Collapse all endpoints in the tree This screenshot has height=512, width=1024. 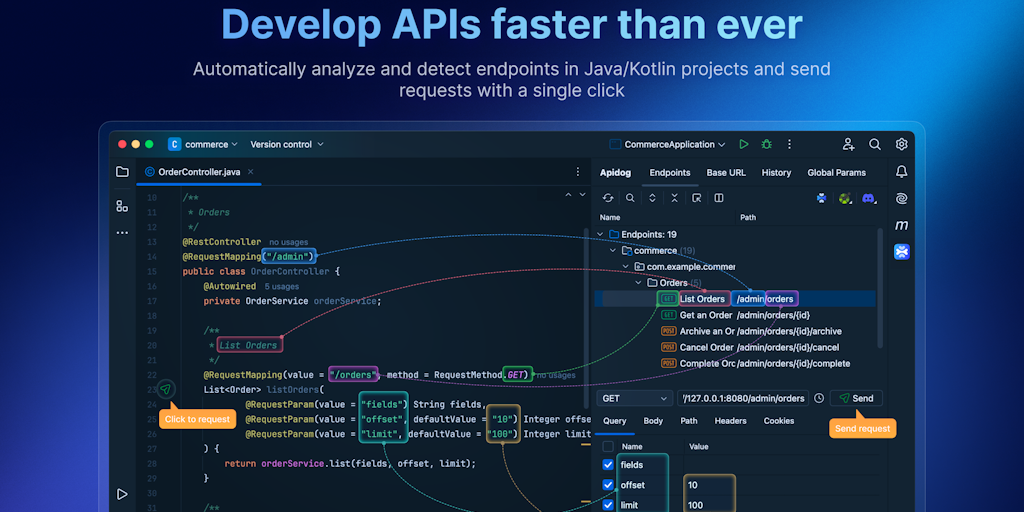click(674, 198)
